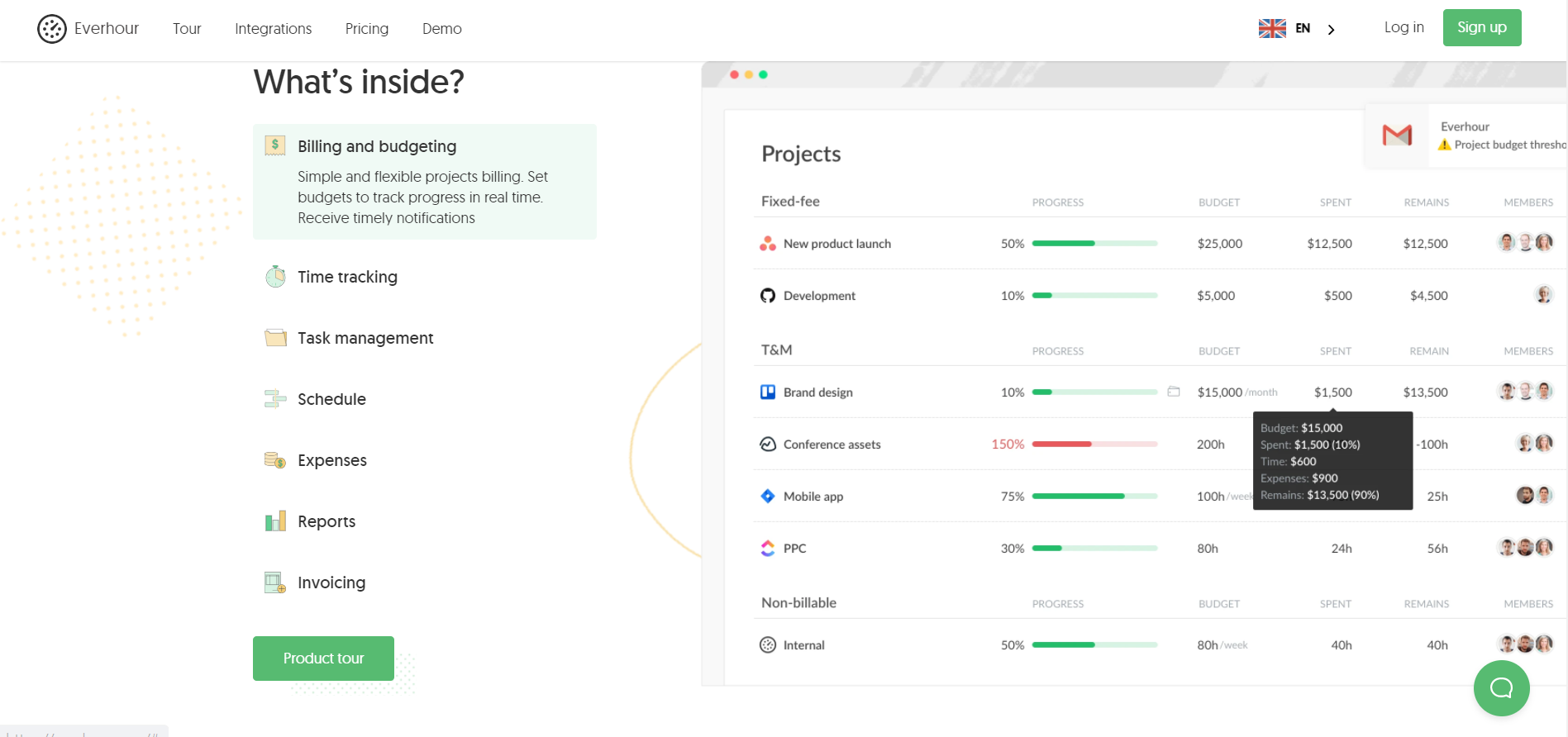The width and height of the screenshot is (1568, 737).
Task: Click the '$4,500' remaining value
Action: click(x=1429, y=296)
